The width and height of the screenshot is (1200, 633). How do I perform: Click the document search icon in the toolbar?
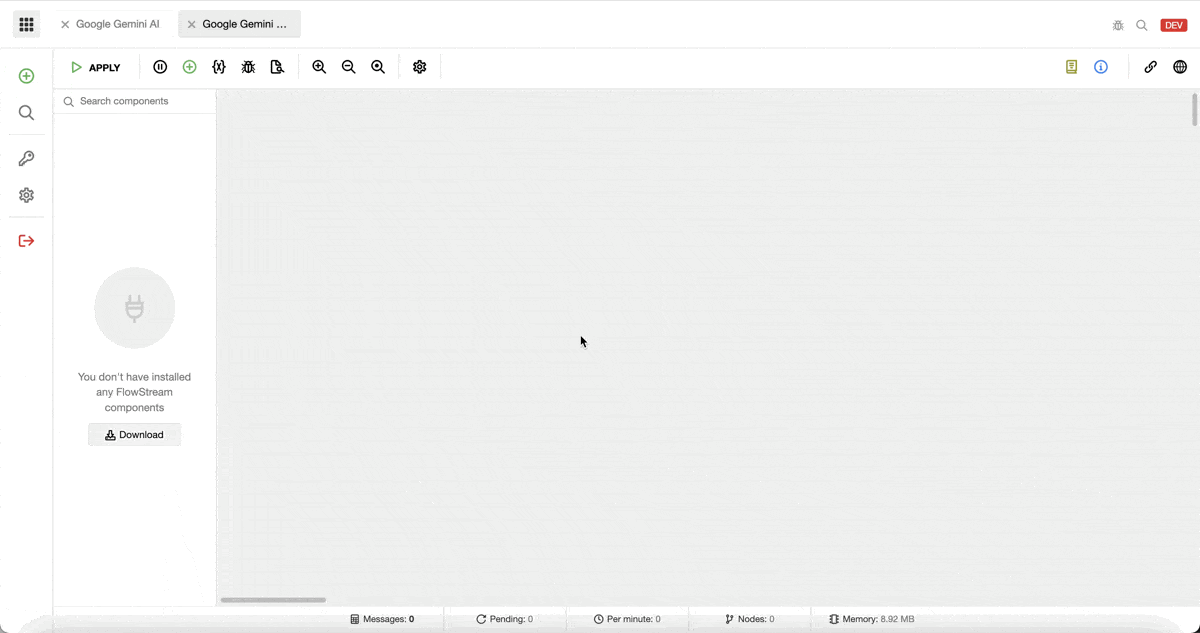(277, 67)
